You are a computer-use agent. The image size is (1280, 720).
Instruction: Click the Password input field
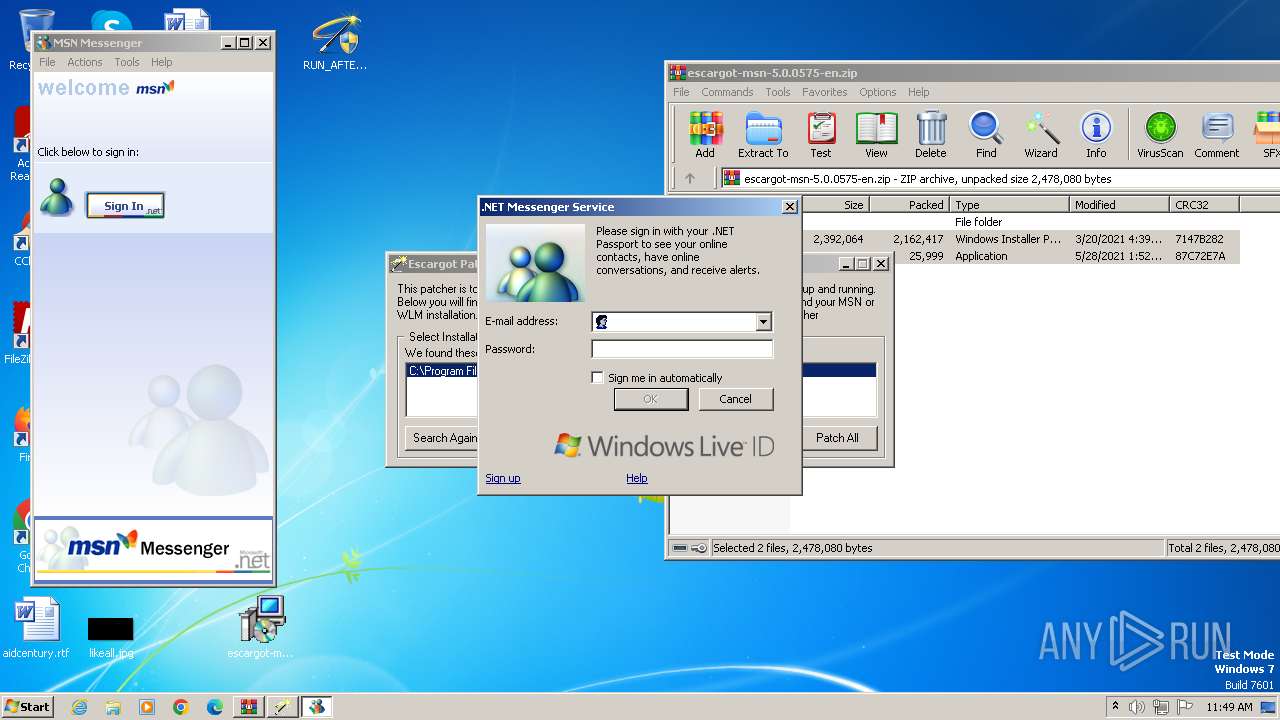[682, 349]
